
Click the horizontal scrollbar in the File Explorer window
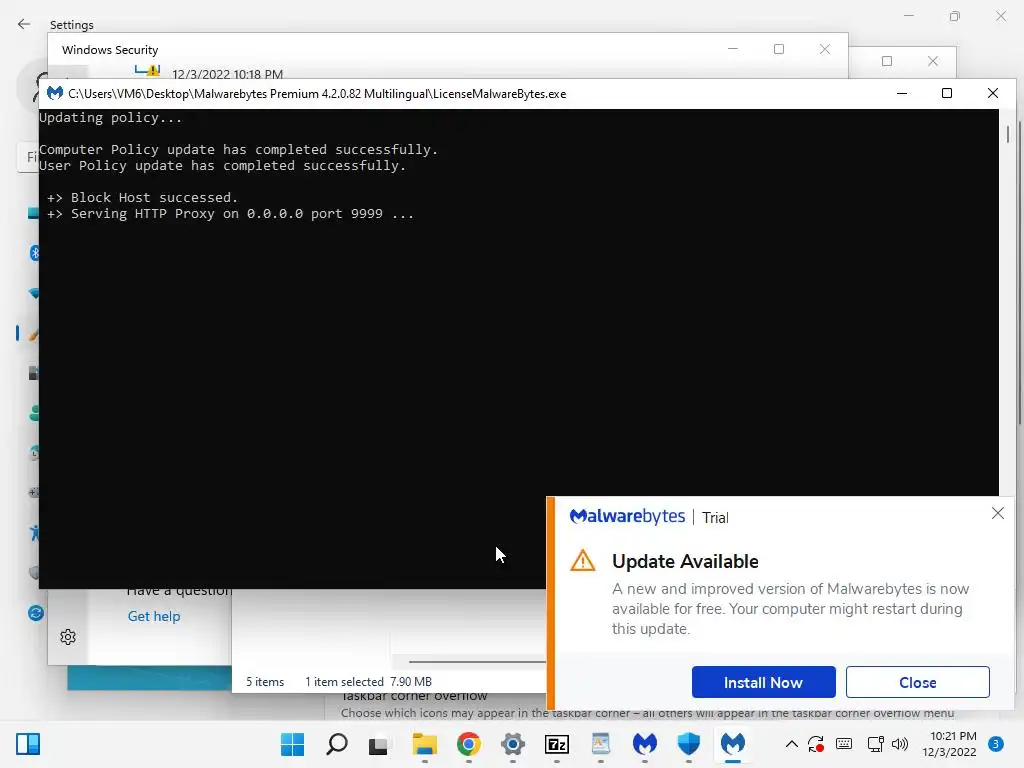[477, 662]
